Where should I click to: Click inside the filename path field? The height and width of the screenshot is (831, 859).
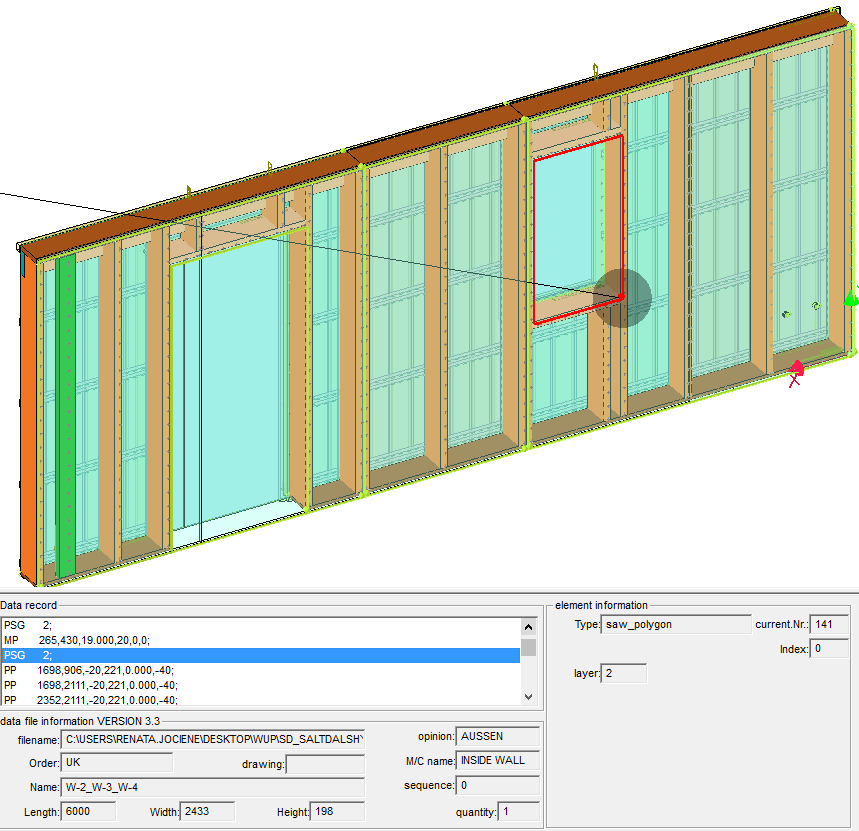(x=215, y=740)
